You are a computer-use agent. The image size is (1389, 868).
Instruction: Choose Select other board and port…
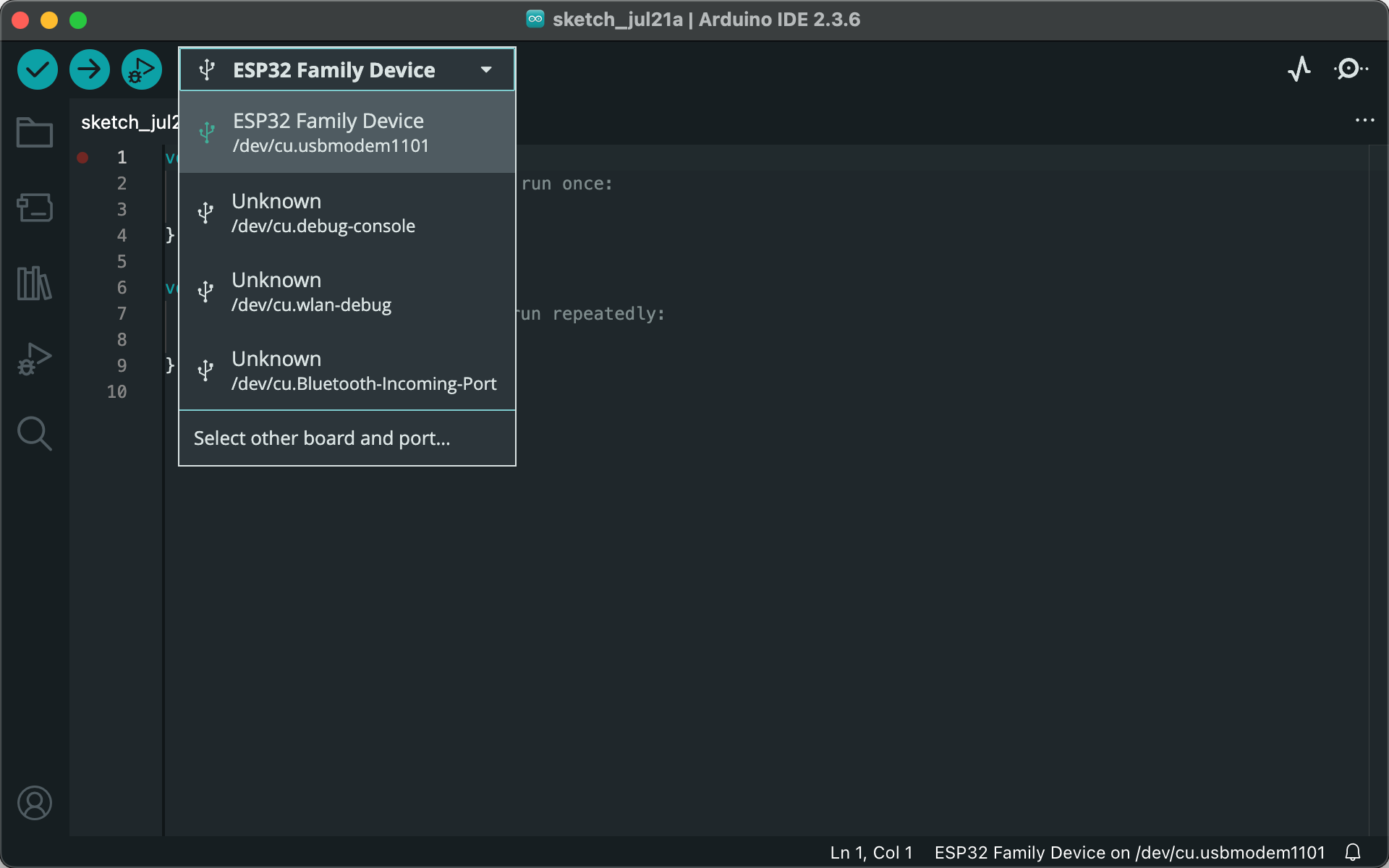coord(347,438)
